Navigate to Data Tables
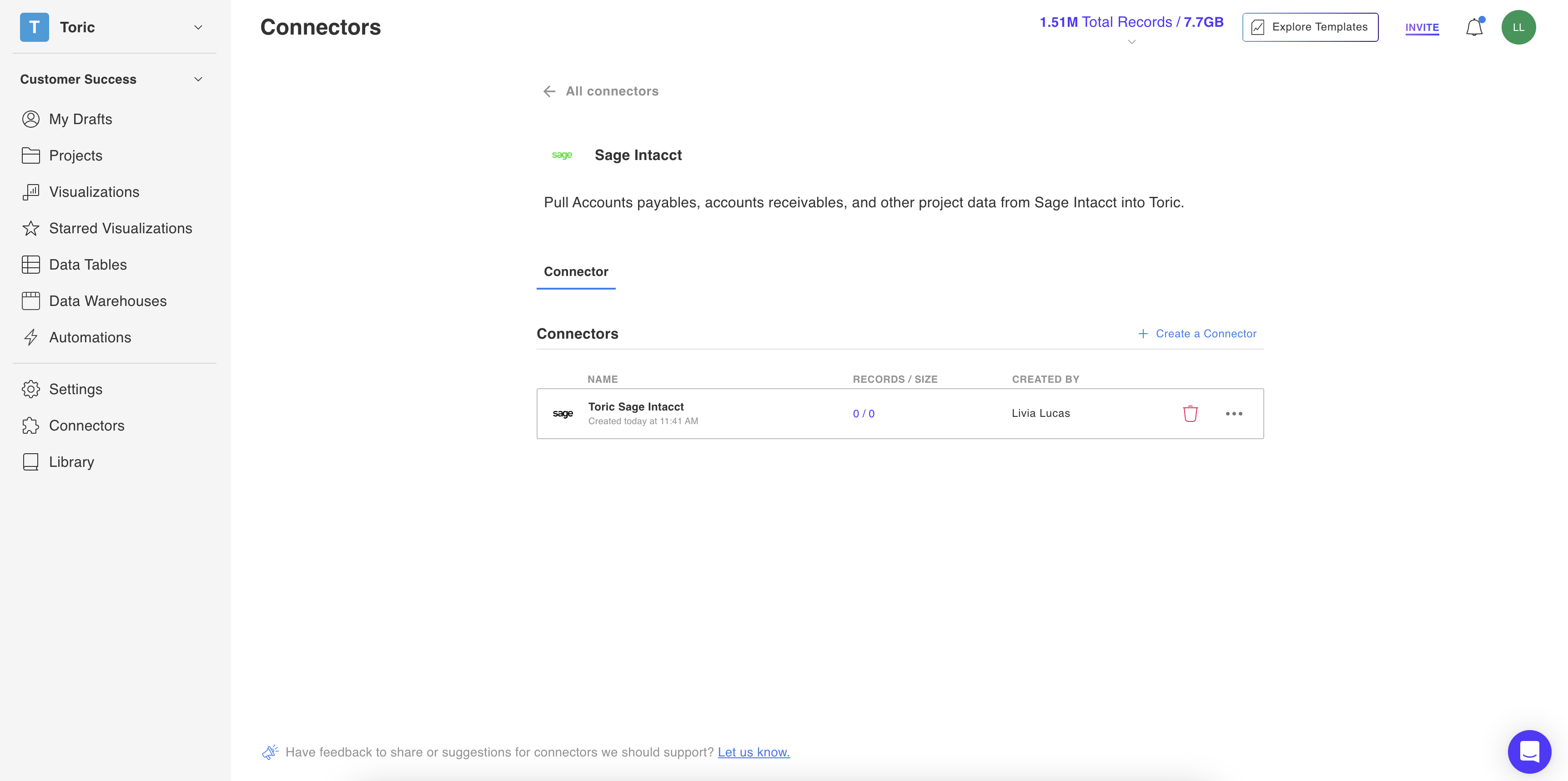 click(88, 265)
